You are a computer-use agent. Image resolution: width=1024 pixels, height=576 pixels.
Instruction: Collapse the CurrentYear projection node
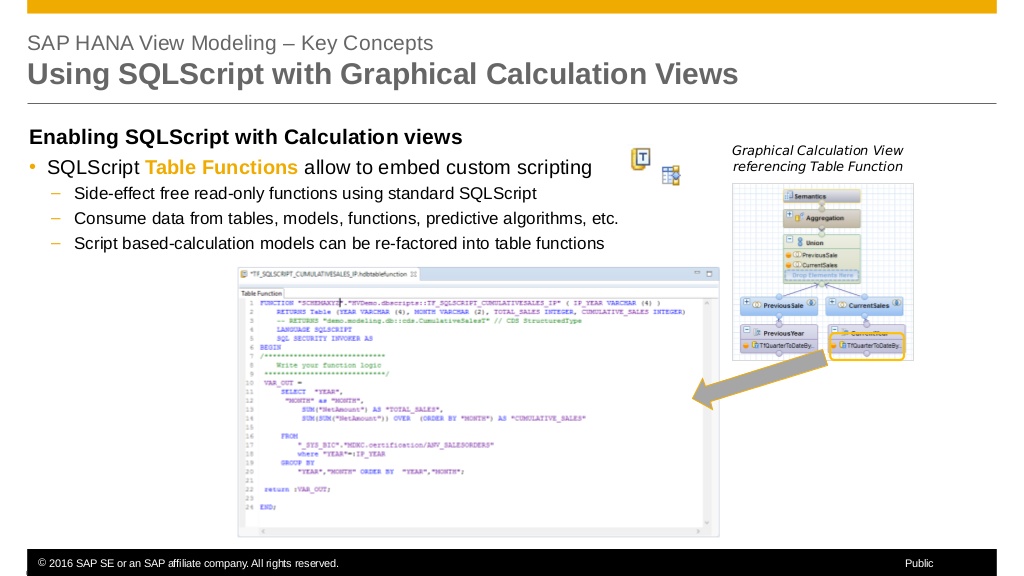coord(834,329)
